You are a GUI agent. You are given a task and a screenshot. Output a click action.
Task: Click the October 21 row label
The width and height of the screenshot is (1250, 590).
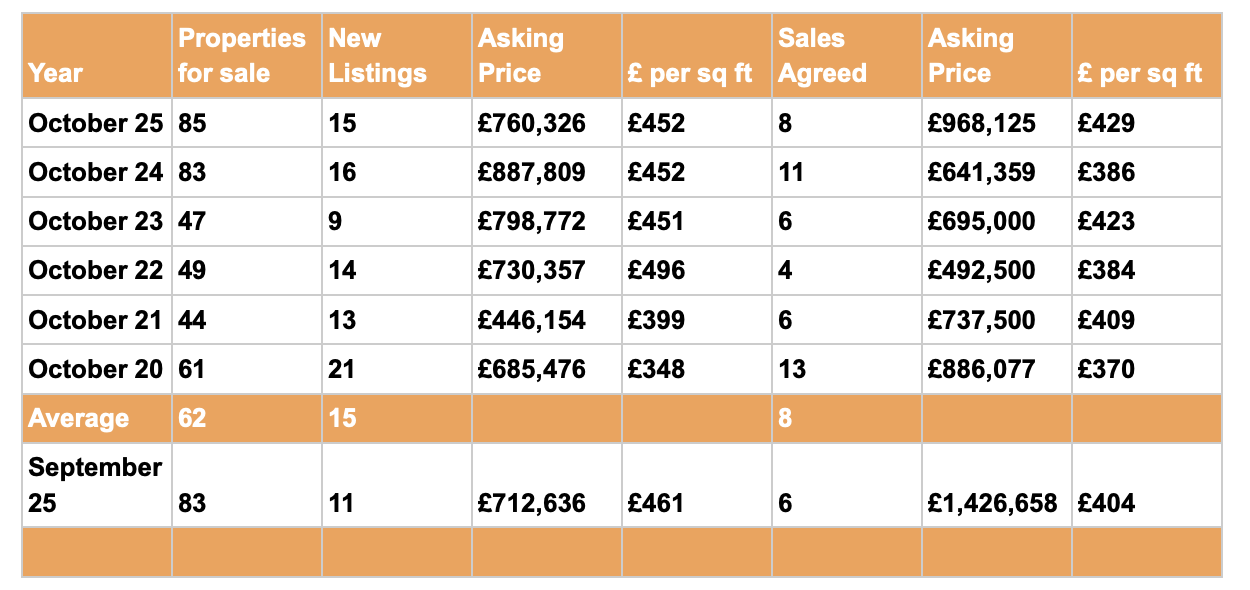(x=96, y=320)
